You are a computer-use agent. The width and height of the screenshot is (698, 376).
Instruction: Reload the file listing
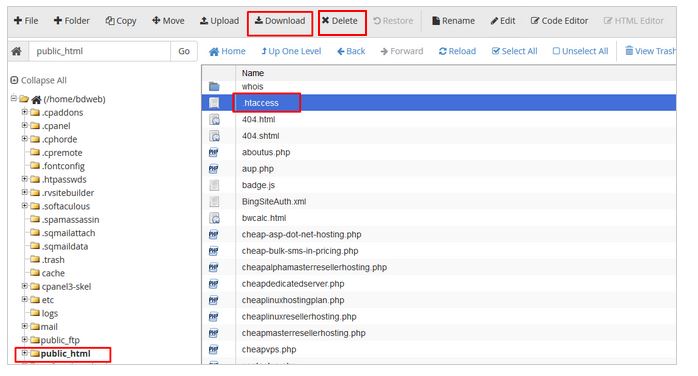click(457, 52)
